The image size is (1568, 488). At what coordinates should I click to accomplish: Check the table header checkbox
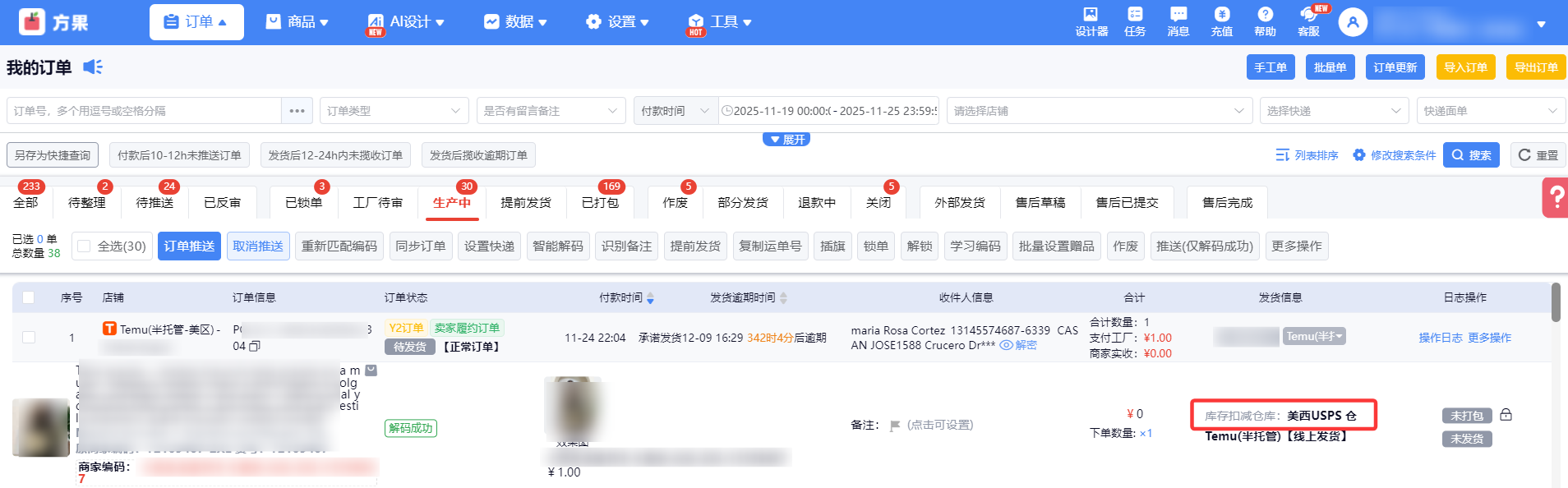(29, 297)
